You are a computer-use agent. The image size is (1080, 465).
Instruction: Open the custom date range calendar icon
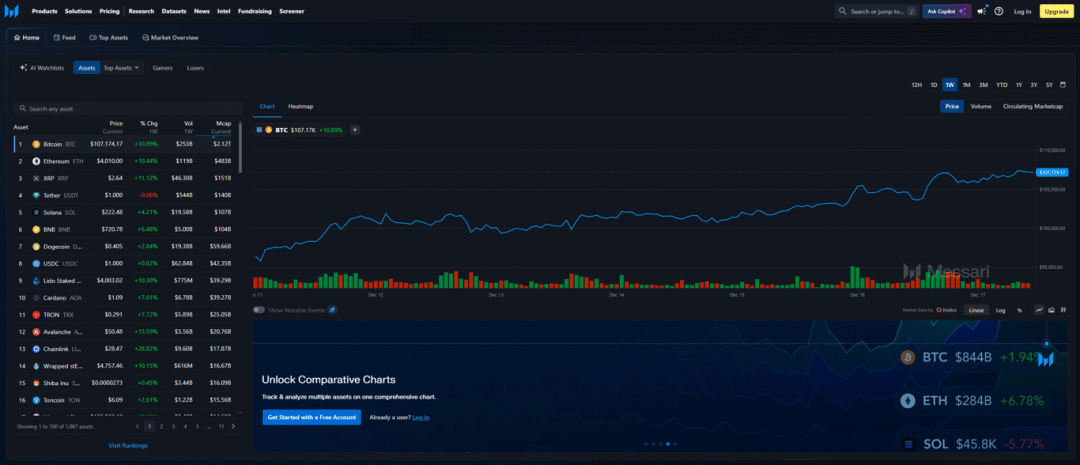click(1063, 85)
